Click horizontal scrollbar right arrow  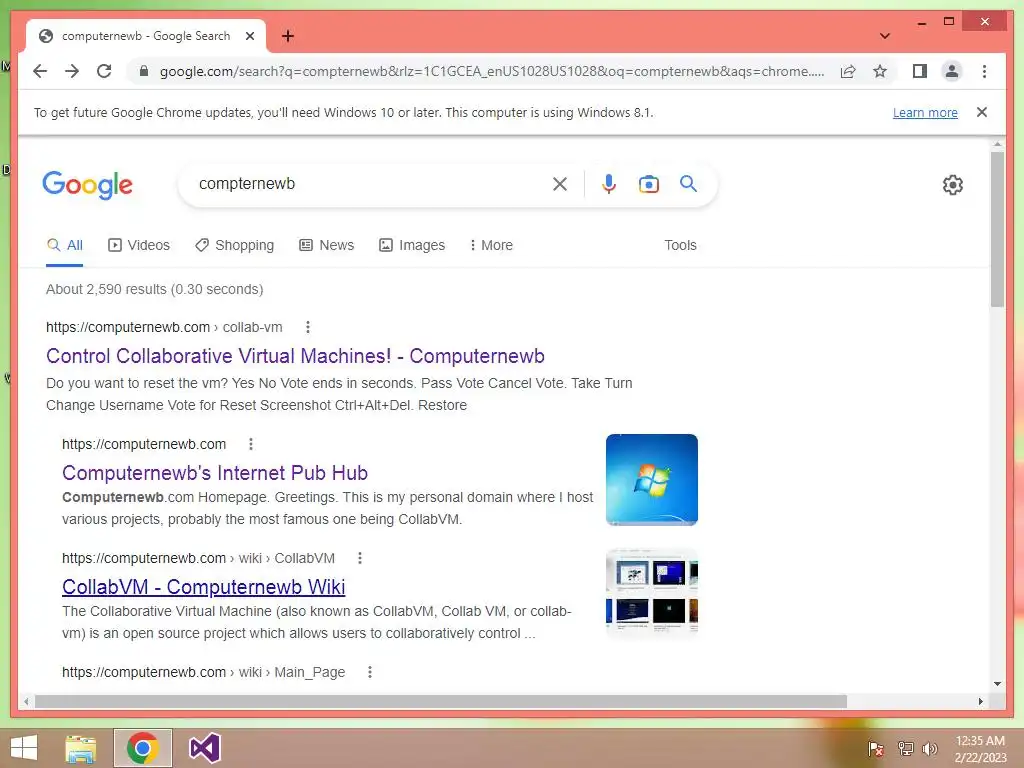pyautogui.click(x=981, y=701)
